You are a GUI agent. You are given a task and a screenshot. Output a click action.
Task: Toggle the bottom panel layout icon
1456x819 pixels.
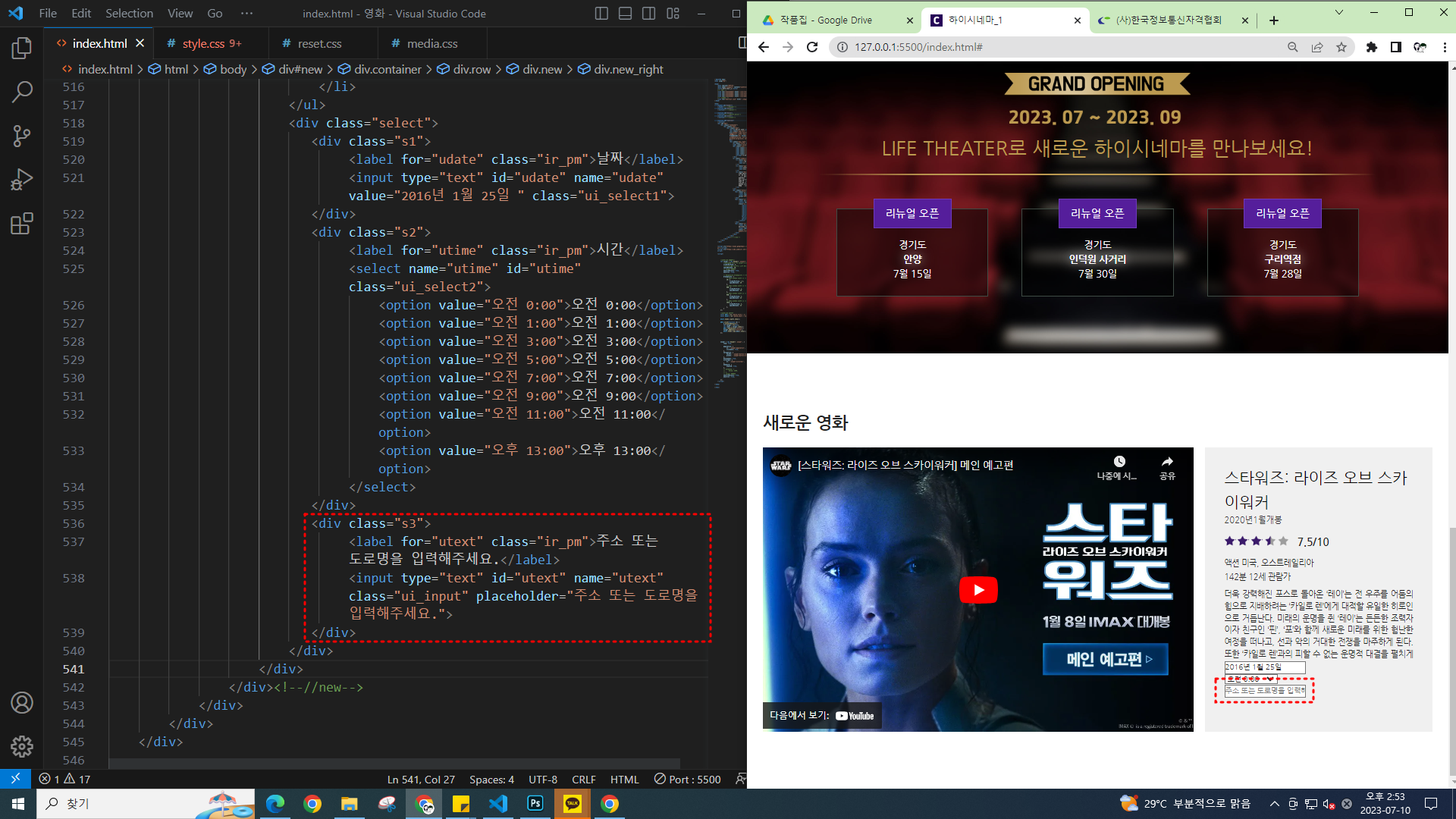[625, 14]
